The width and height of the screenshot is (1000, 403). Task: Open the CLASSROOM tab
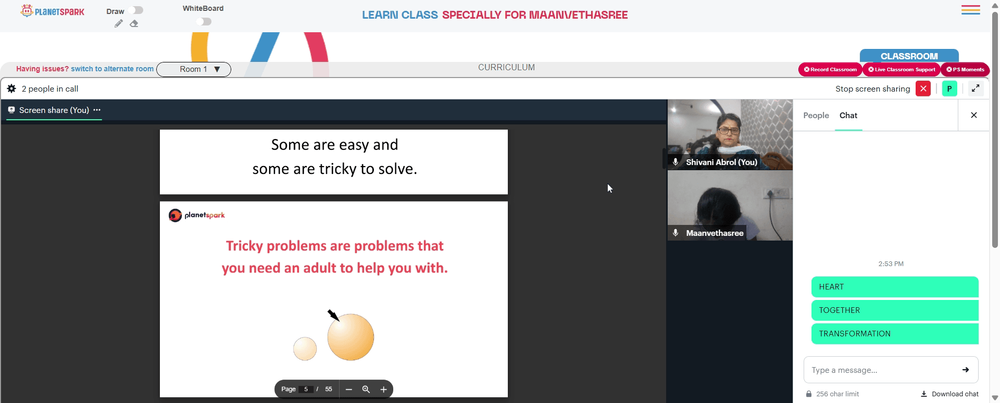pyautogui.click(x=909, y=56)
